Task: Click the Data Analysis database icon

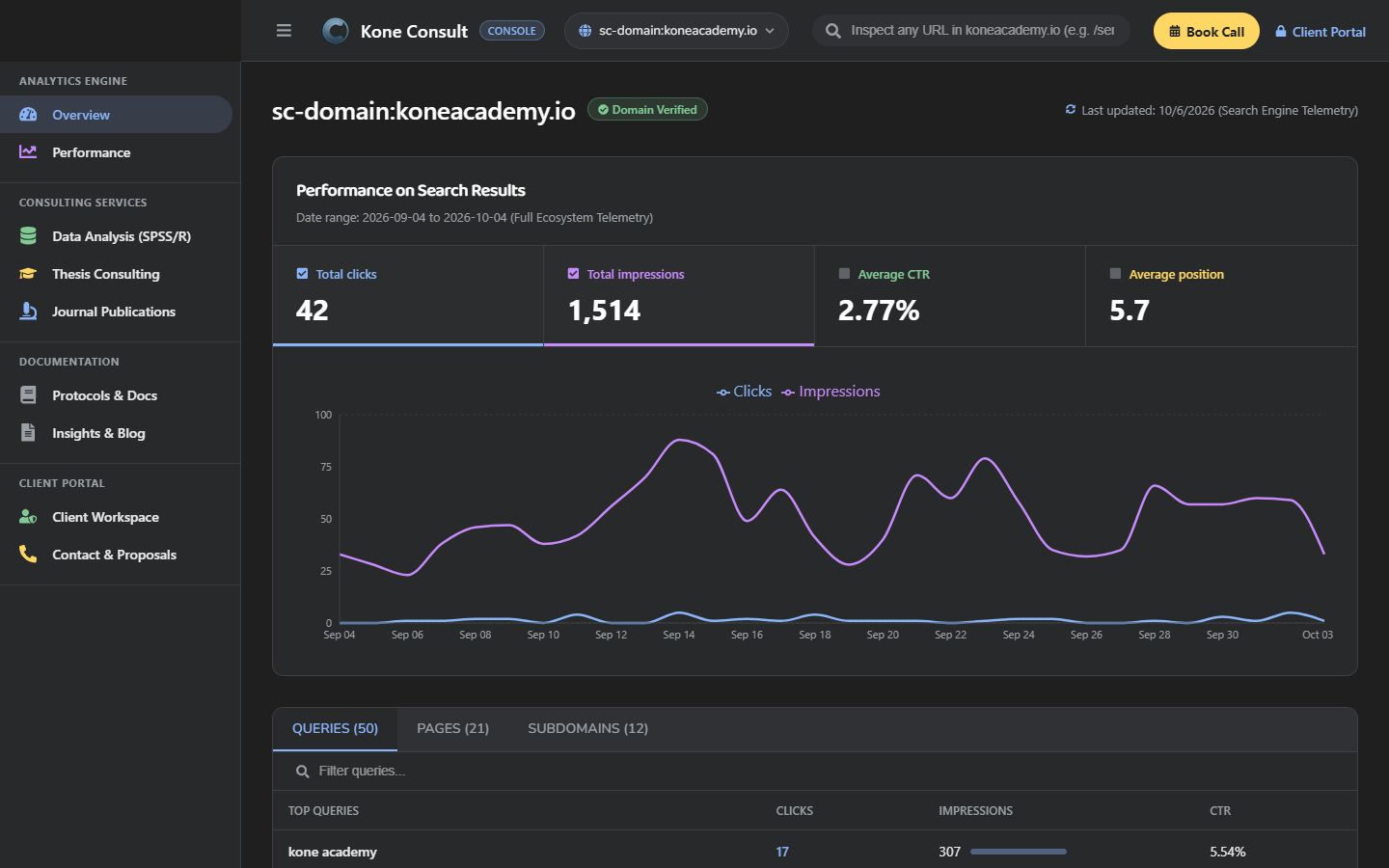Action: pos(28,236)
